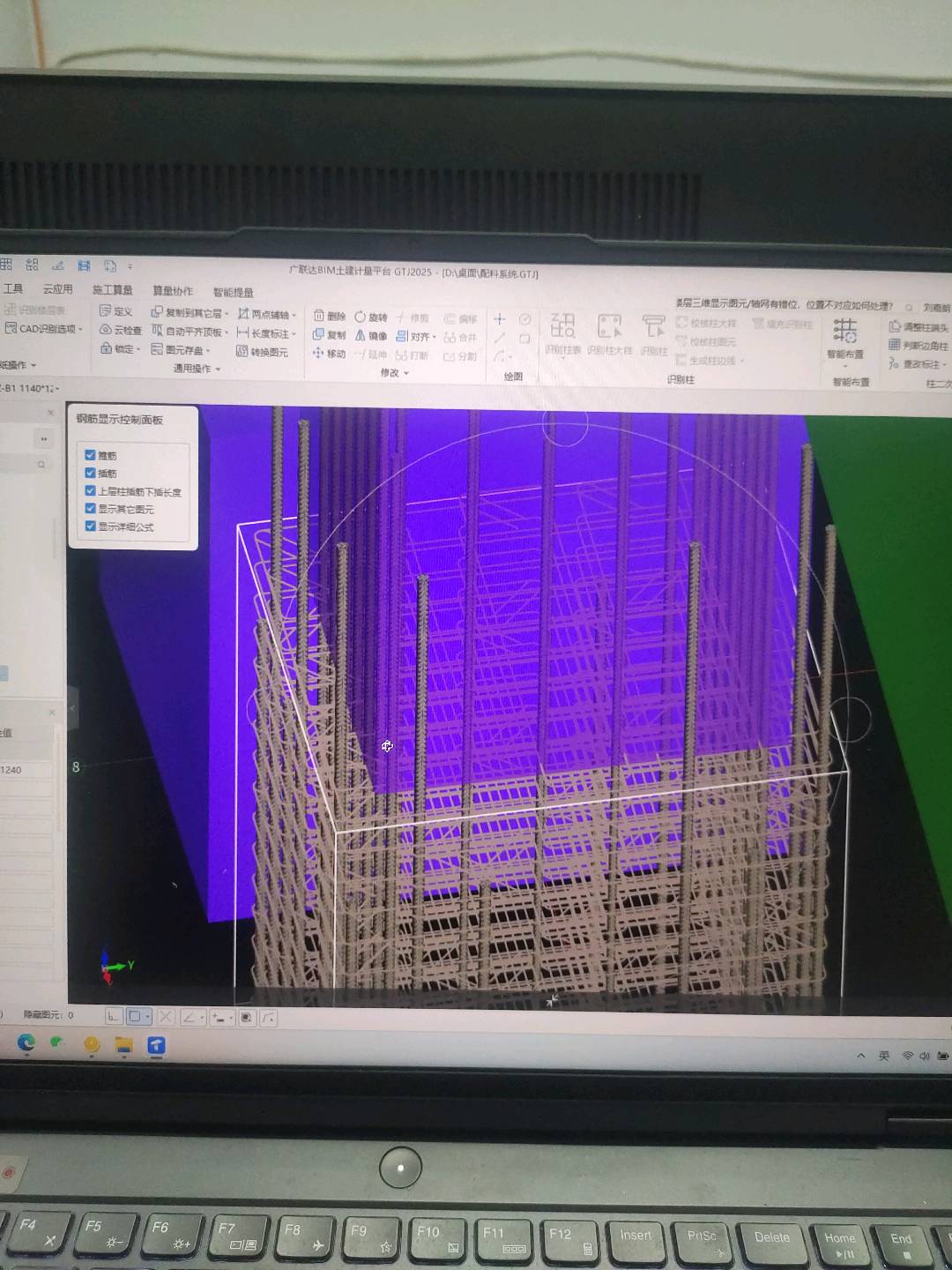Click the 调整柱端头 tool

(919, 327)
